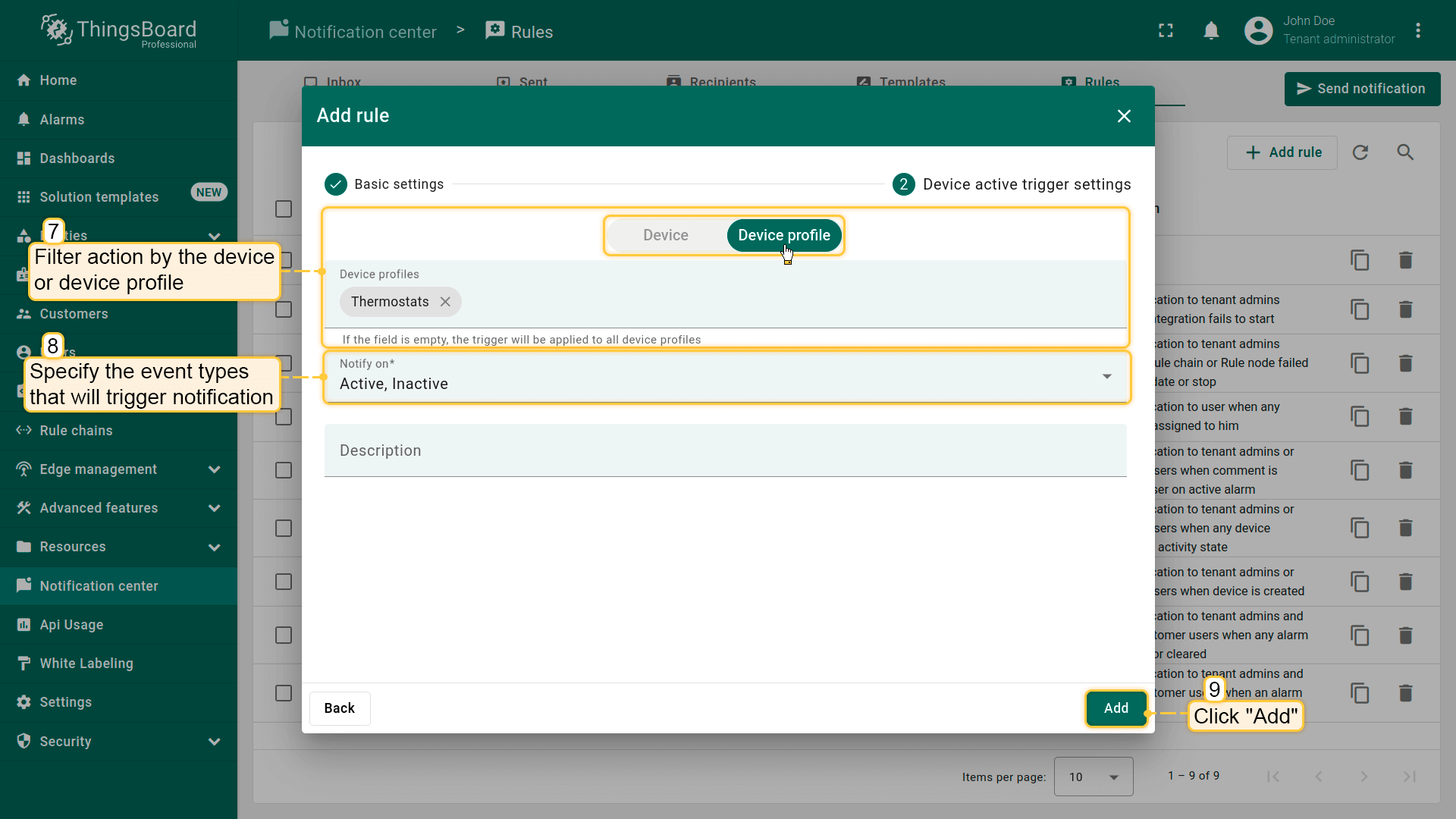Switch filter toggle to Device
Screen dimensions: 1456x819
point(665,235)
